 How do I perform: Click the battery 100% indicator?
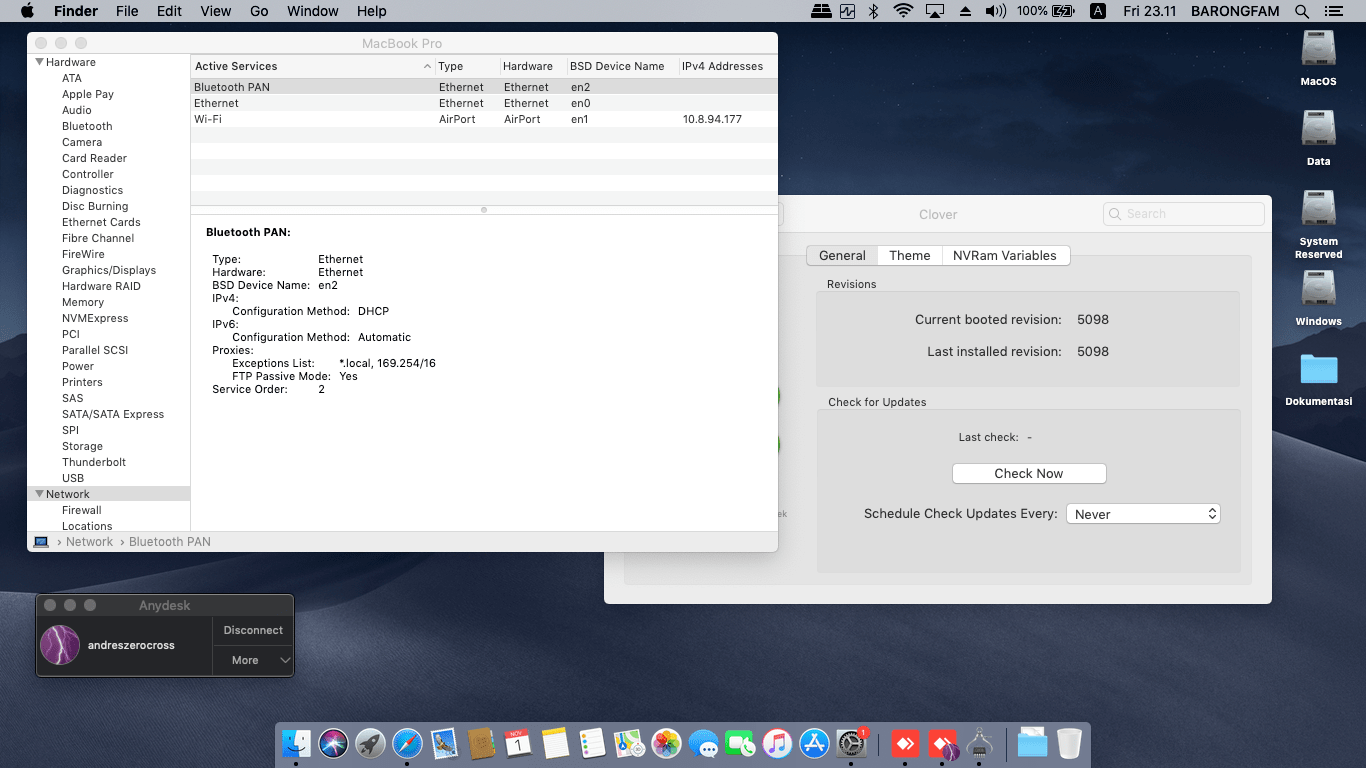pyautogui.click(x=1045, y=11)
